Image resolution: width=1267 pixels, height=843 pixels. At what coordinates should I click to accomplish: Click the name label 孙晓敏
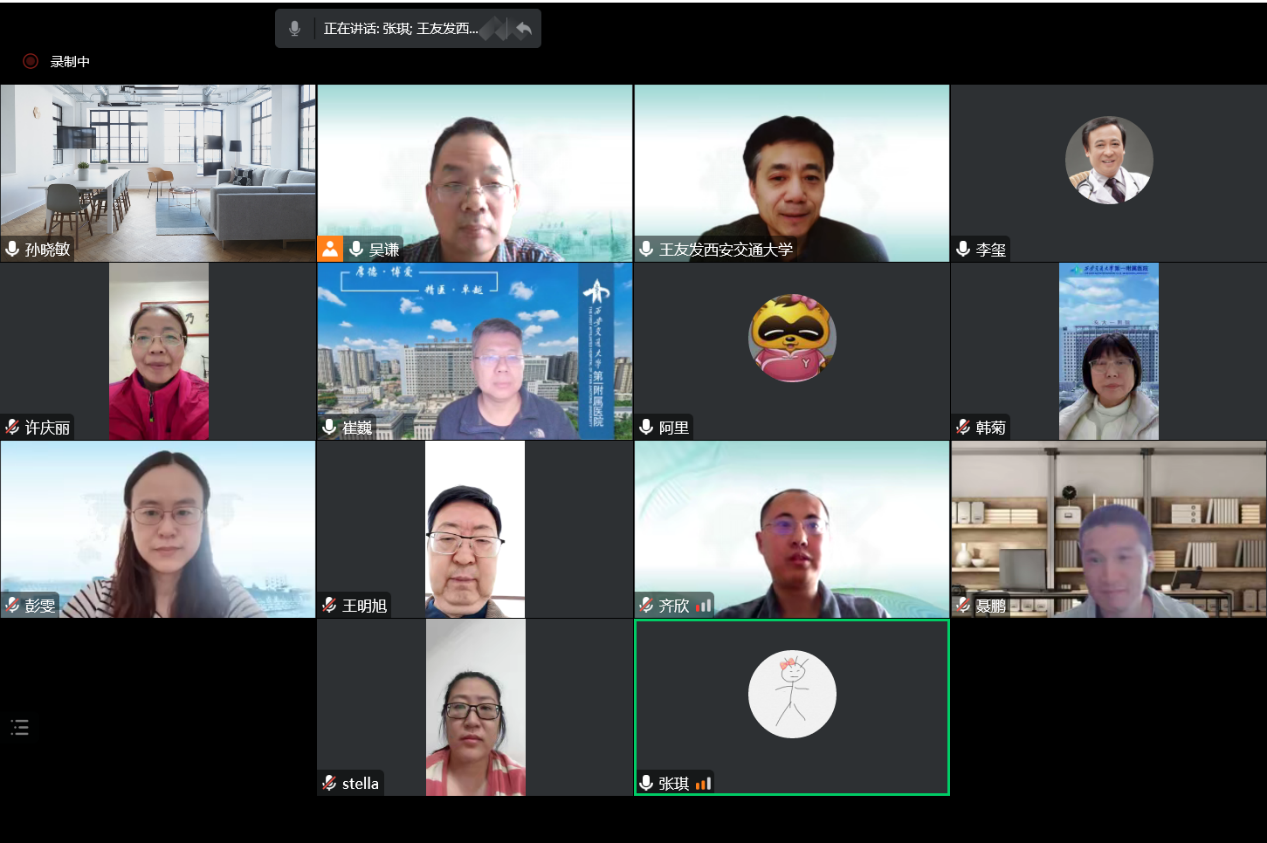click(48, 249)
